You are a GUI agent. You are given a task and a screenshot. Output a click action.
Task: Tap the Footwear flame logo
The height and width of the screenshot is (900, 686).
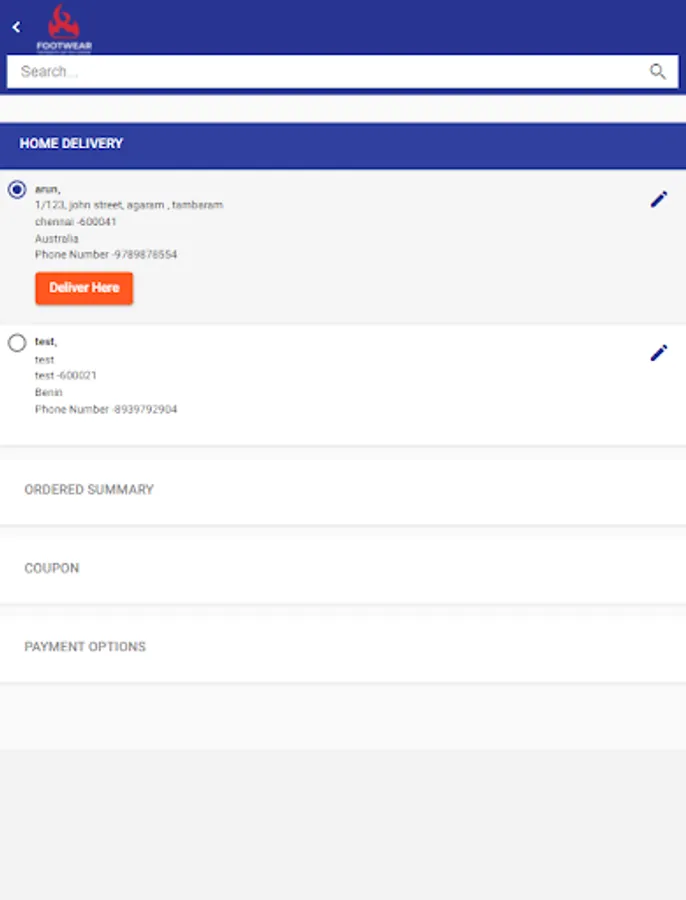point(64,28)
